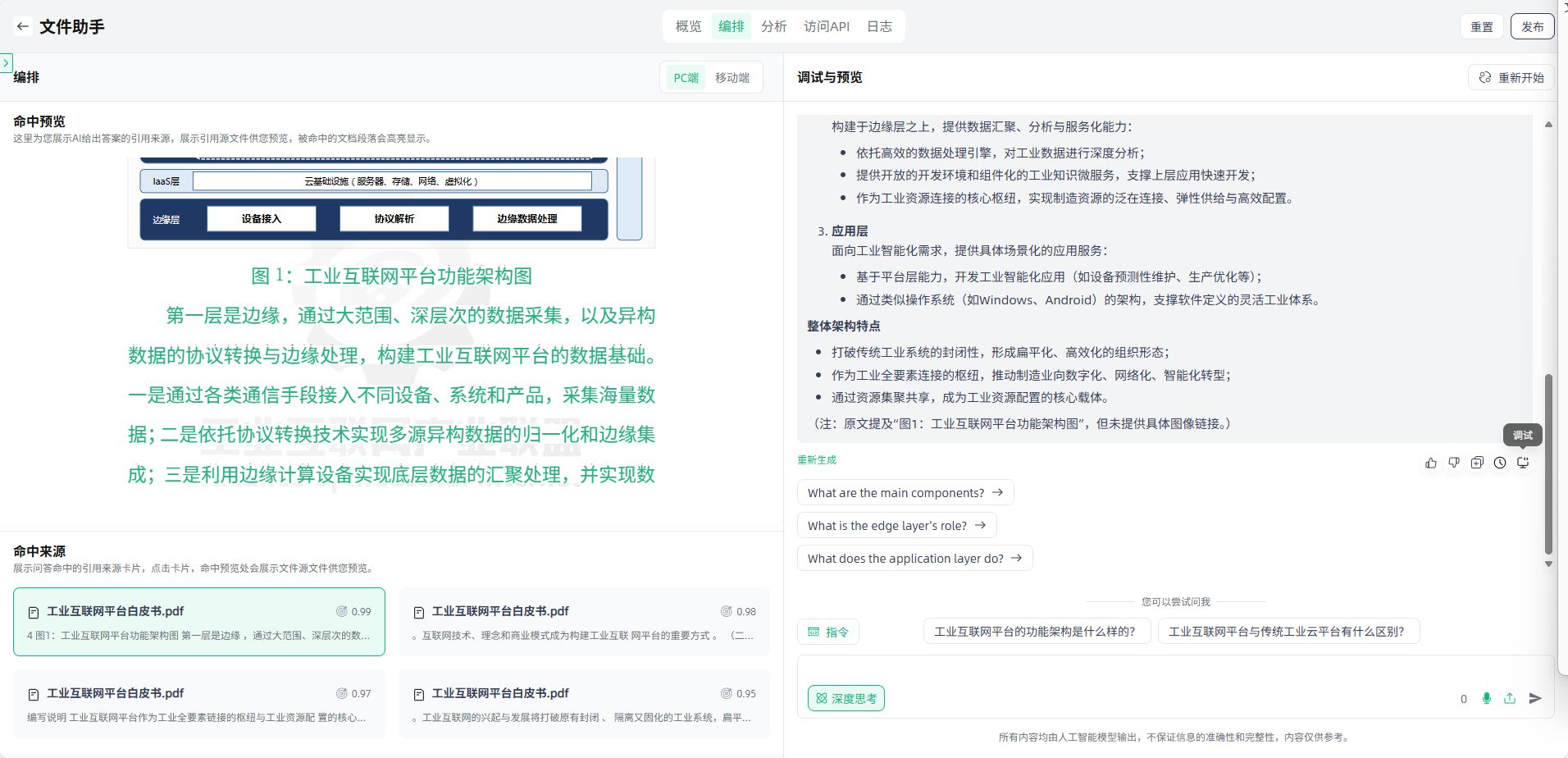
Task: Expand the collapsed left sidebar chevron
Action: (6, 62)
